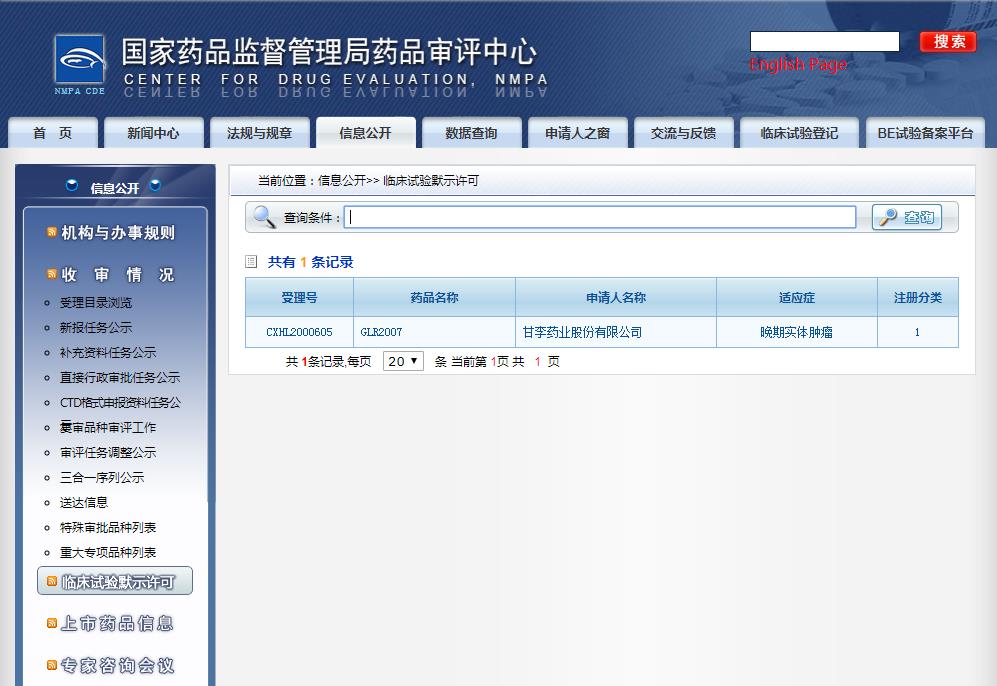Click the RSS icon next to 机构与办事规则

click(51, 233)
